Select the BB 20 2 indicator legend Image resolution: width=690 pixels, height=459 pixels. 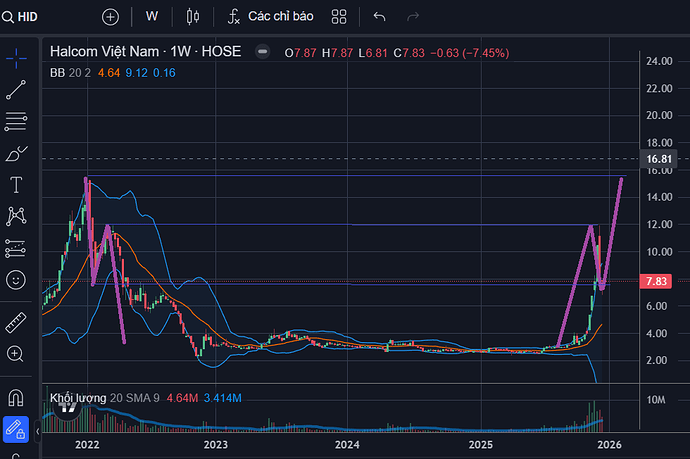click(x=70, y=73)
